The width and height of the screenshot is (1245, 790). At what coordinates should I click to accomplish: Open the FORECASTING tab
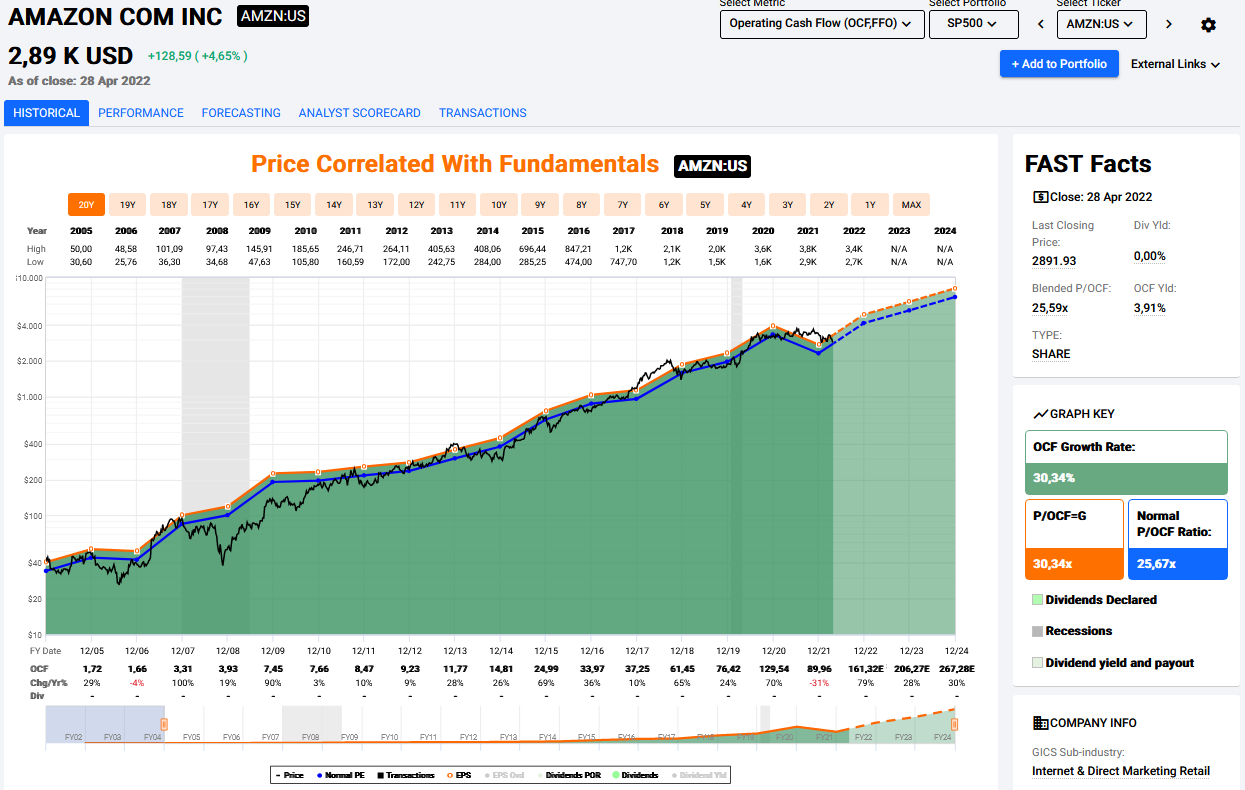(x=241, y=113)
